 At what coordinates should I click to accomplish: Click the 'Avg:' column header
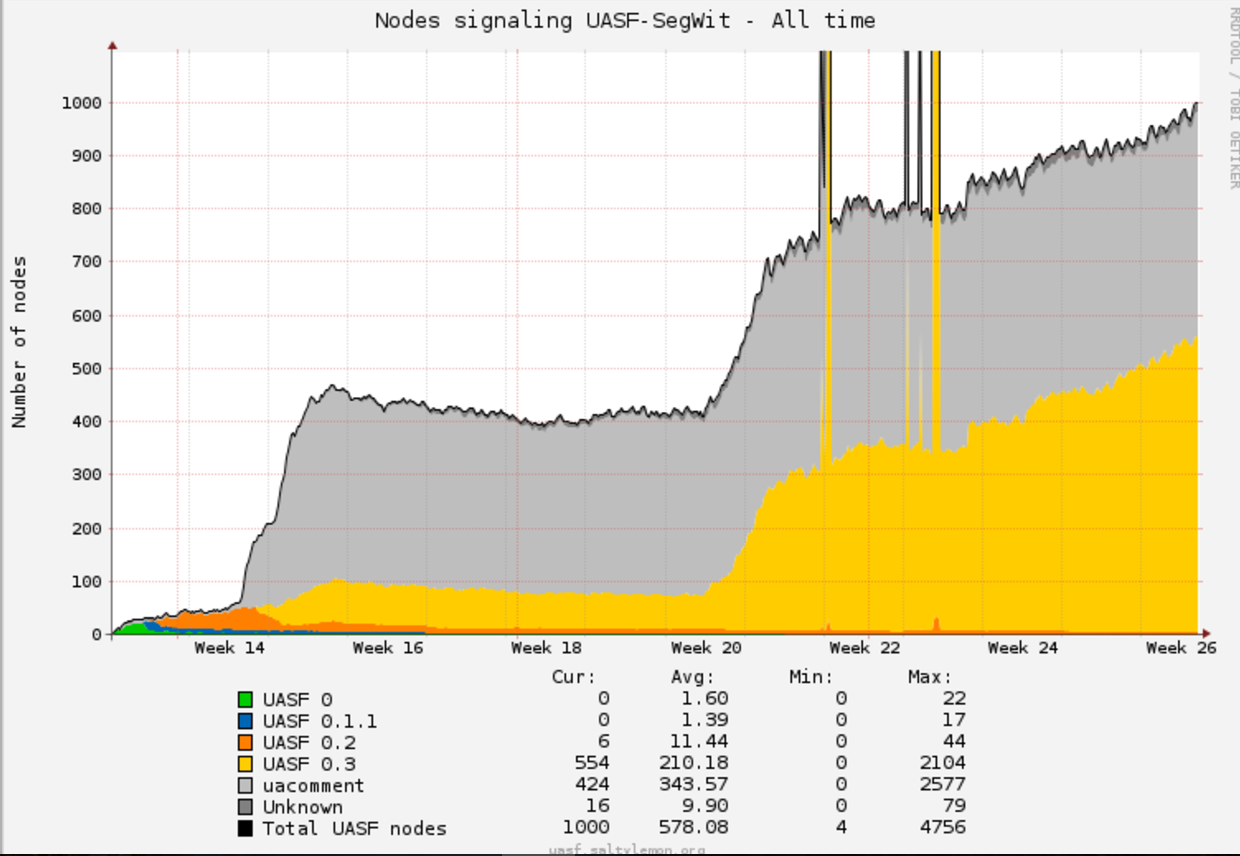tap(693, 677)
